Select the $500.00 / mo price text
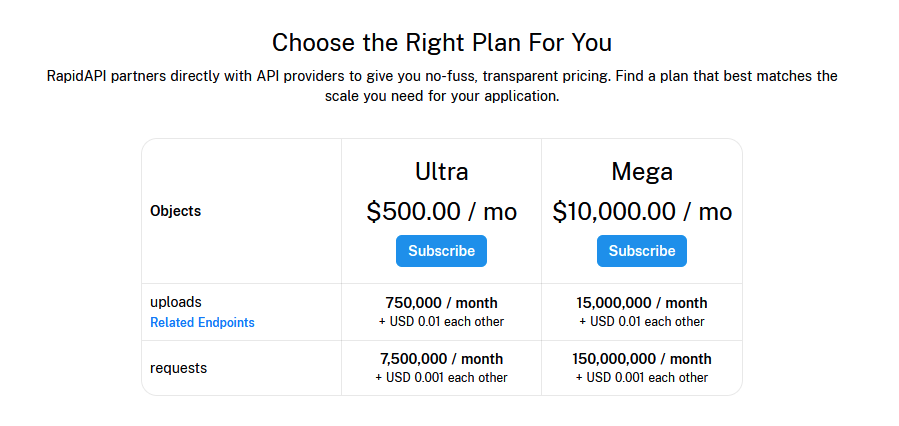899x426 pixels. pos(441,212)
